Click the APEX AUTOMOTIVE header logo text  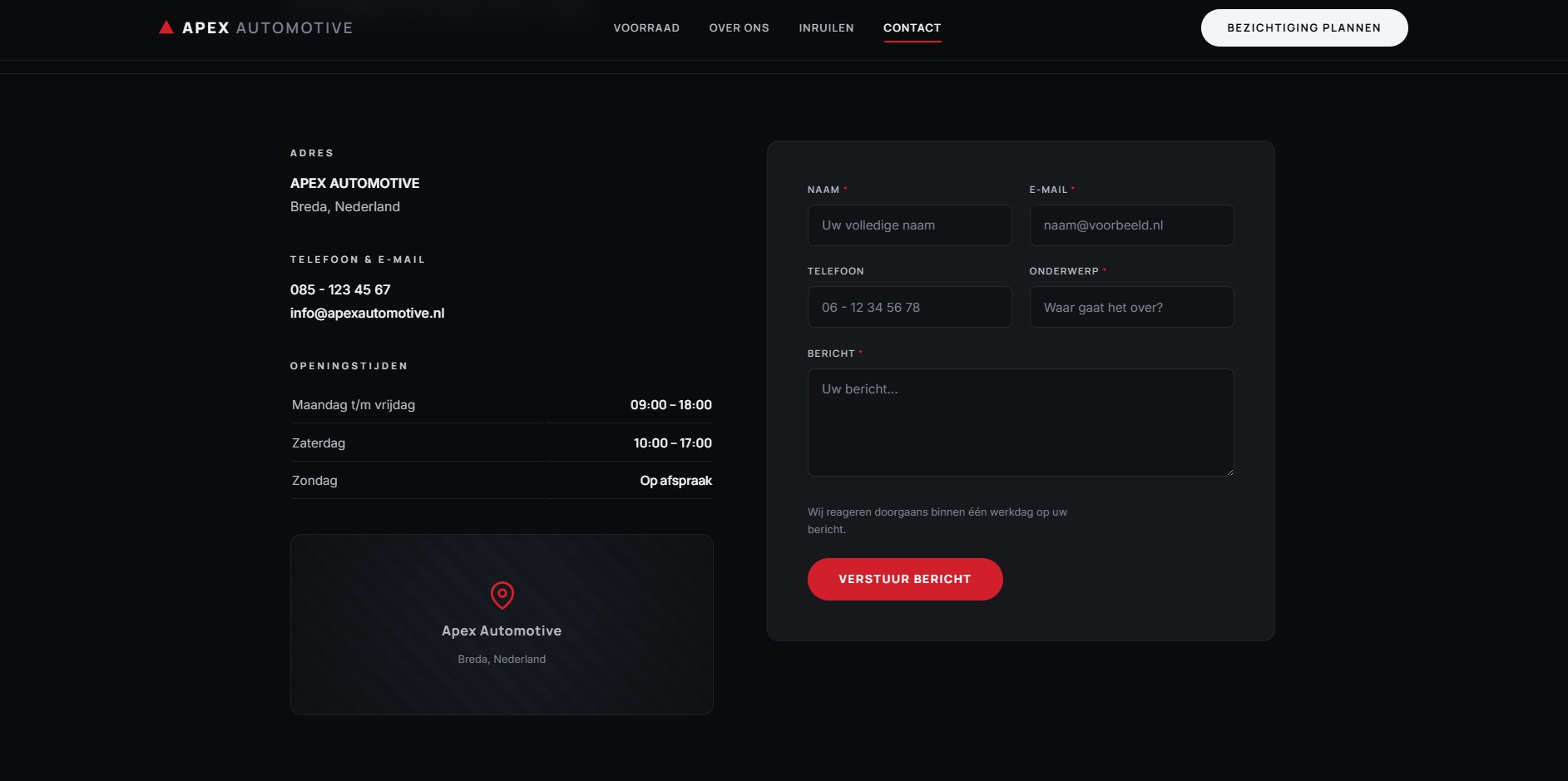267,28
